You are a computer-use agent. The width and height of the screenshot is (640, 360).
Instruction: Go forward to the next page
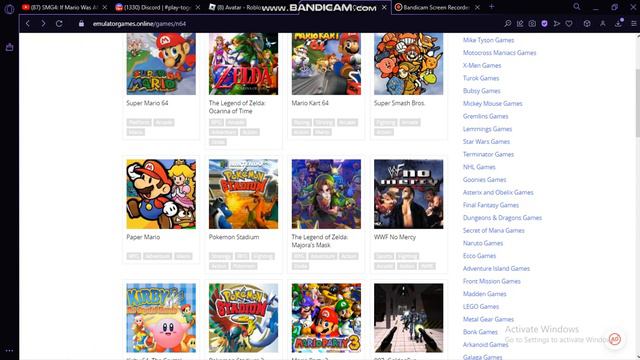[43, 24]
